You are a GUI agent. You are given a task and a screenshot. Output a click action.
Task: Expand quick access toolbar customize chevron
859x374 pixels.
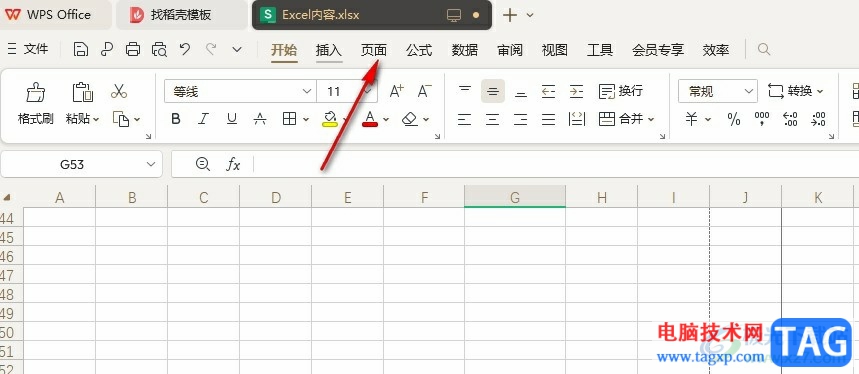point(237,50)
